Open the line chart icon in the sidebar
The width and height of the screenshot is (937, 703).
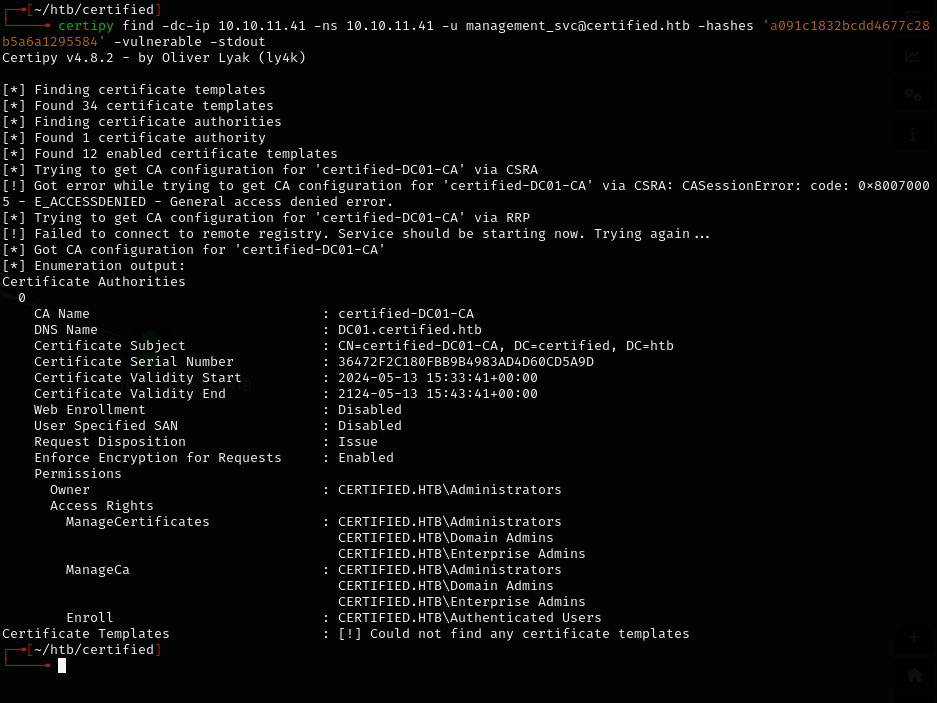[x=913, y=56]
